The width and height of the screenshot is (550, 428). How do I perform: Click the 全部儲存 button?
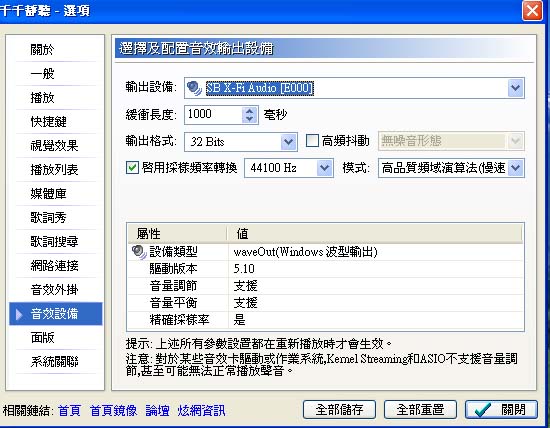pos(339,410)
